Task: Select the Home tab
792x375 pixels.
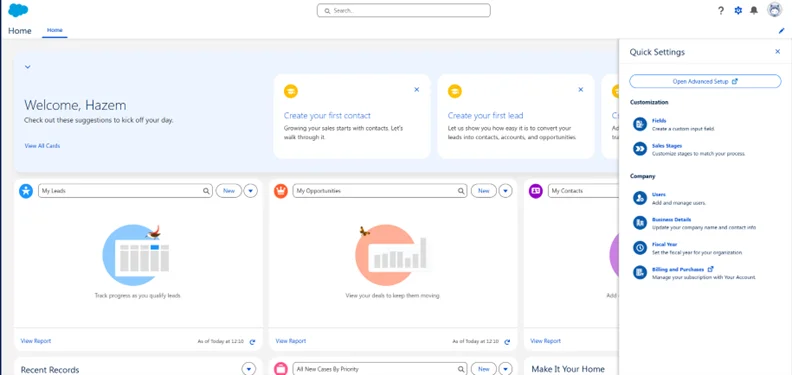Action: (x=55, y=30)
